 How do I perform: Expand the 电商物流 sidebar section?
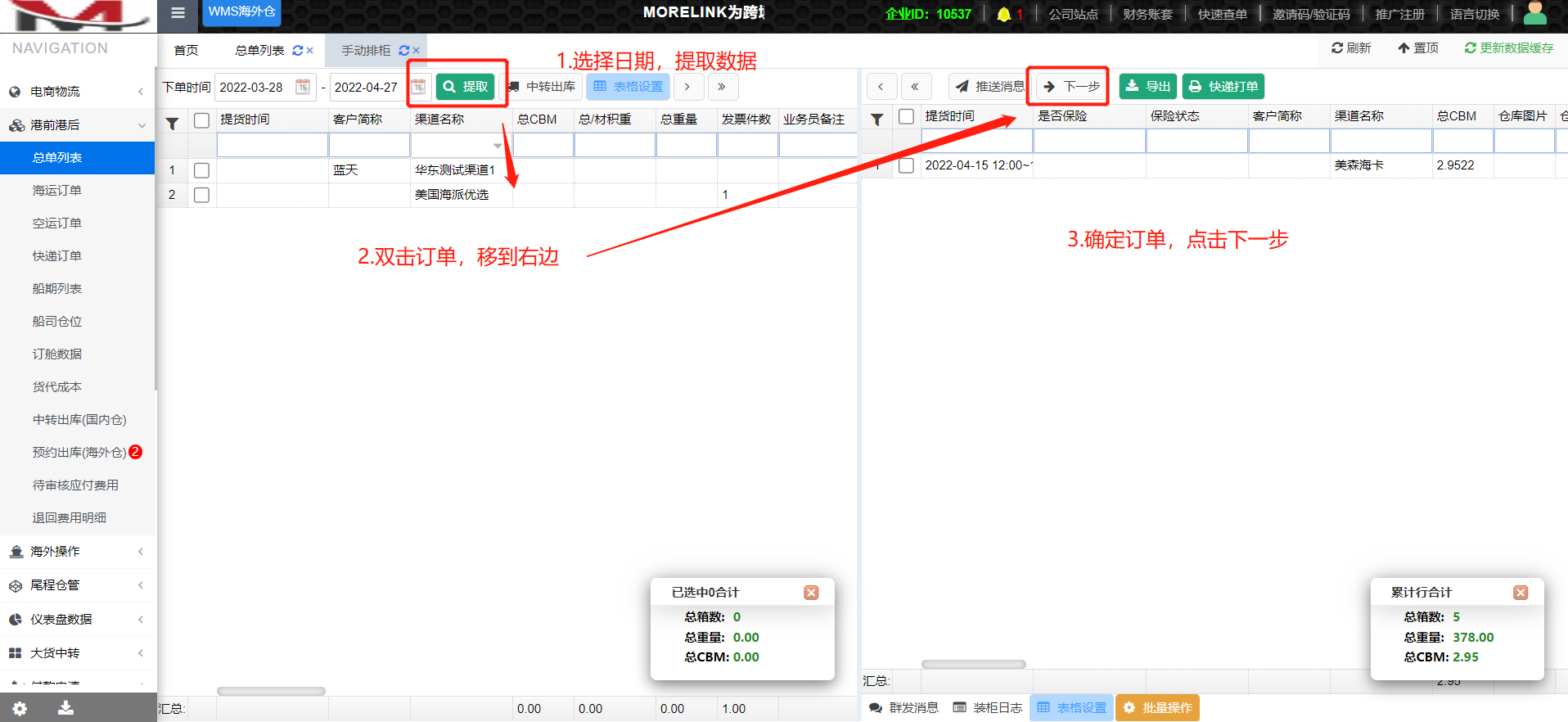coord(78,92)
